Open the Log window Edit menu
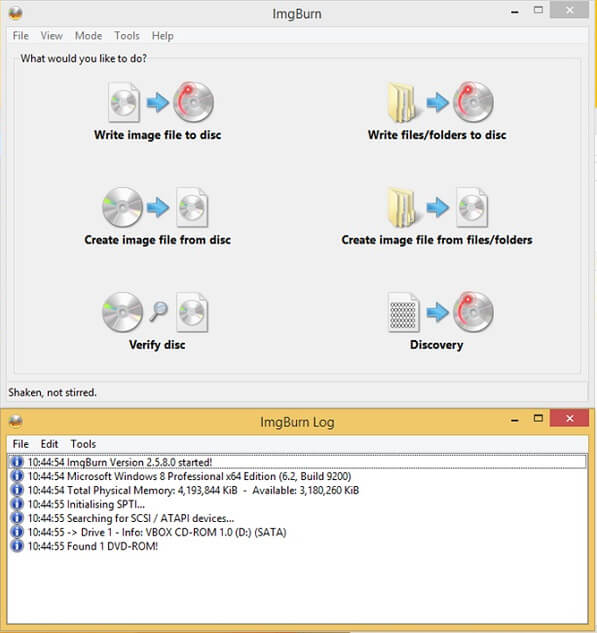The image size is (597, 633). pyautogui.click(x=49, y=444)
